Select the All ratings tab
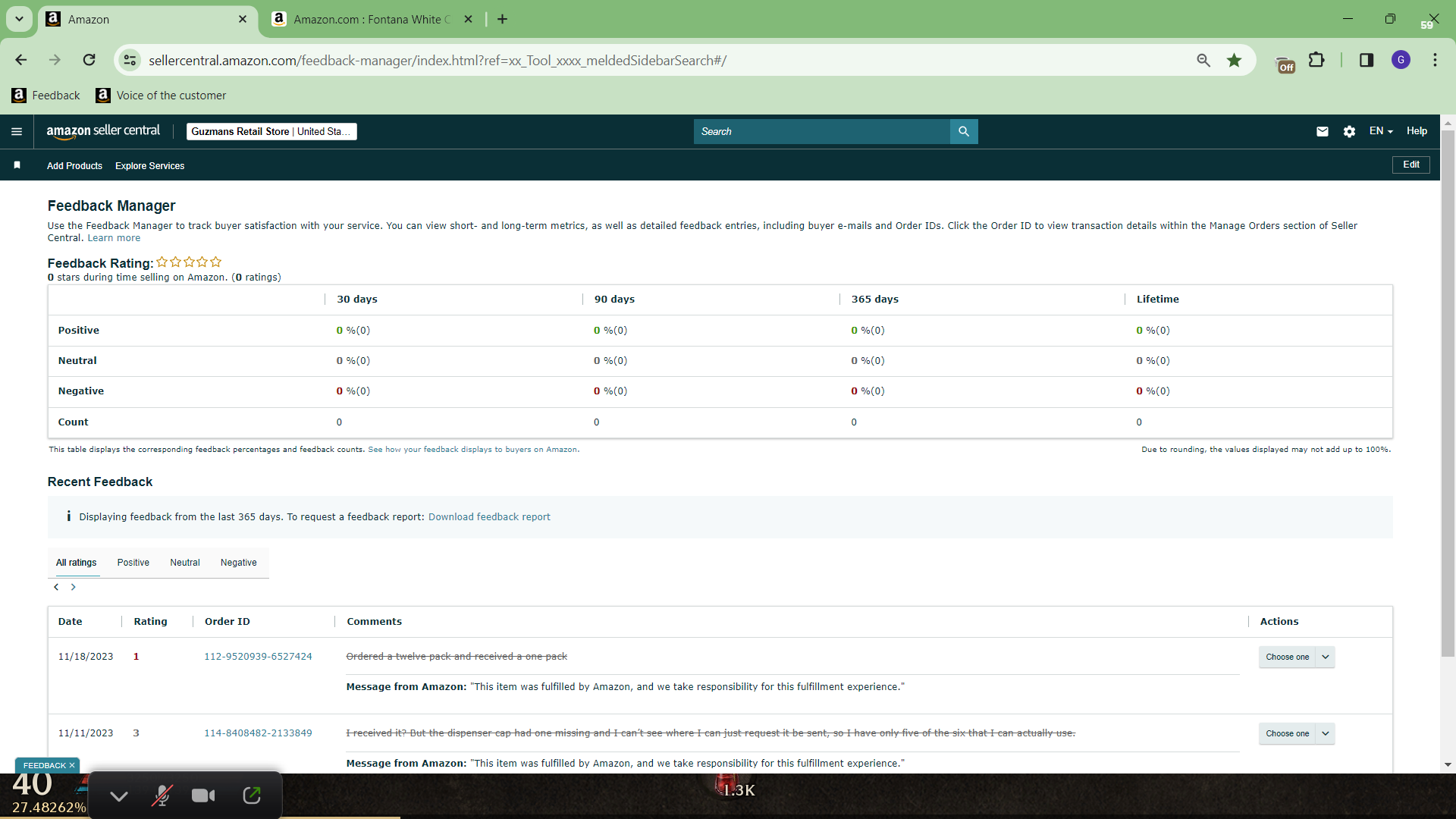The image size is (1456, 819). [77, 563]
